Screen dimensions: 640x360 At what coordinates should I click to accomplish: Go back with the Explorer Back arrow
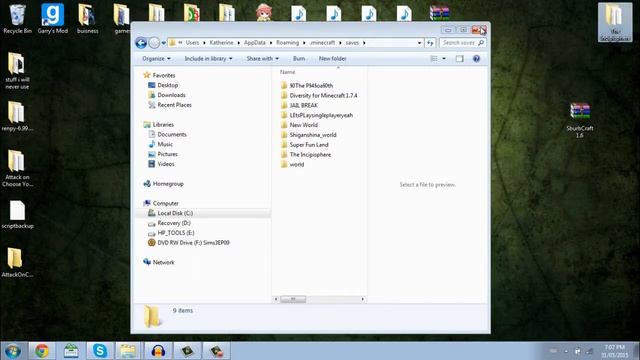(x=141, y=42)
